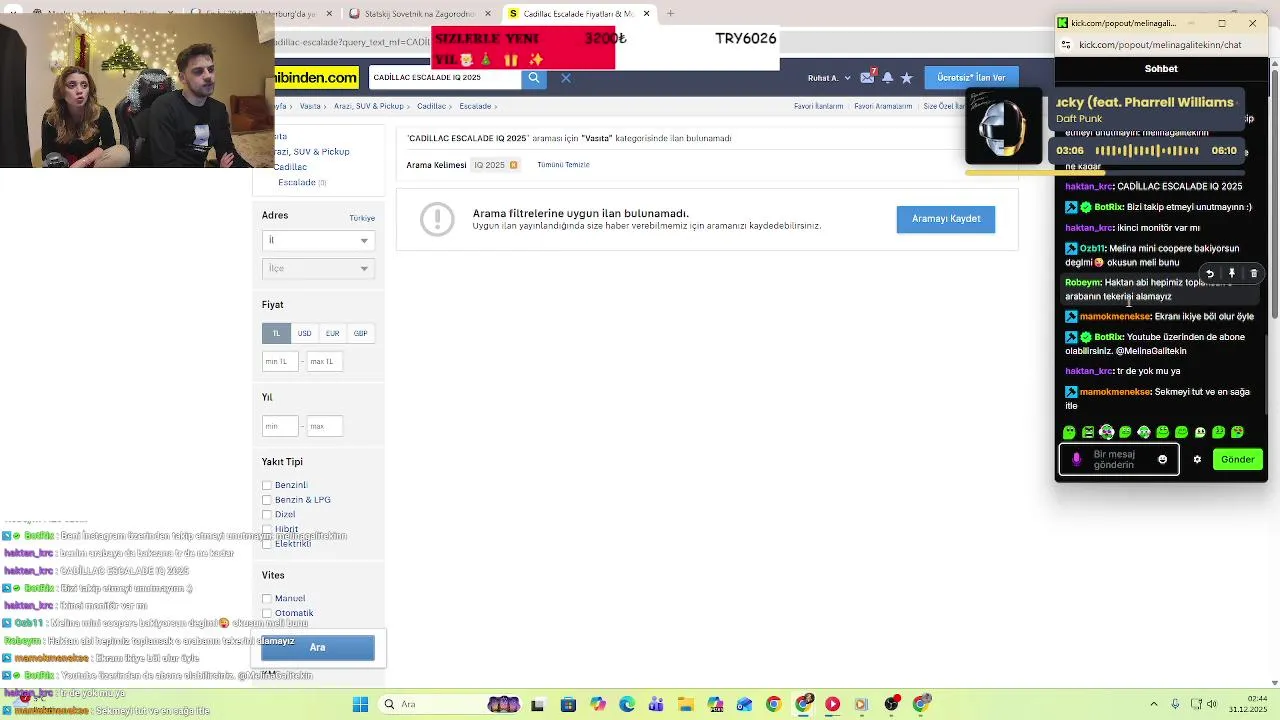The image size is (1280, 720).
Task: Delete Robeym's chat message with trash icon
Action: [x=1254, y=274]
